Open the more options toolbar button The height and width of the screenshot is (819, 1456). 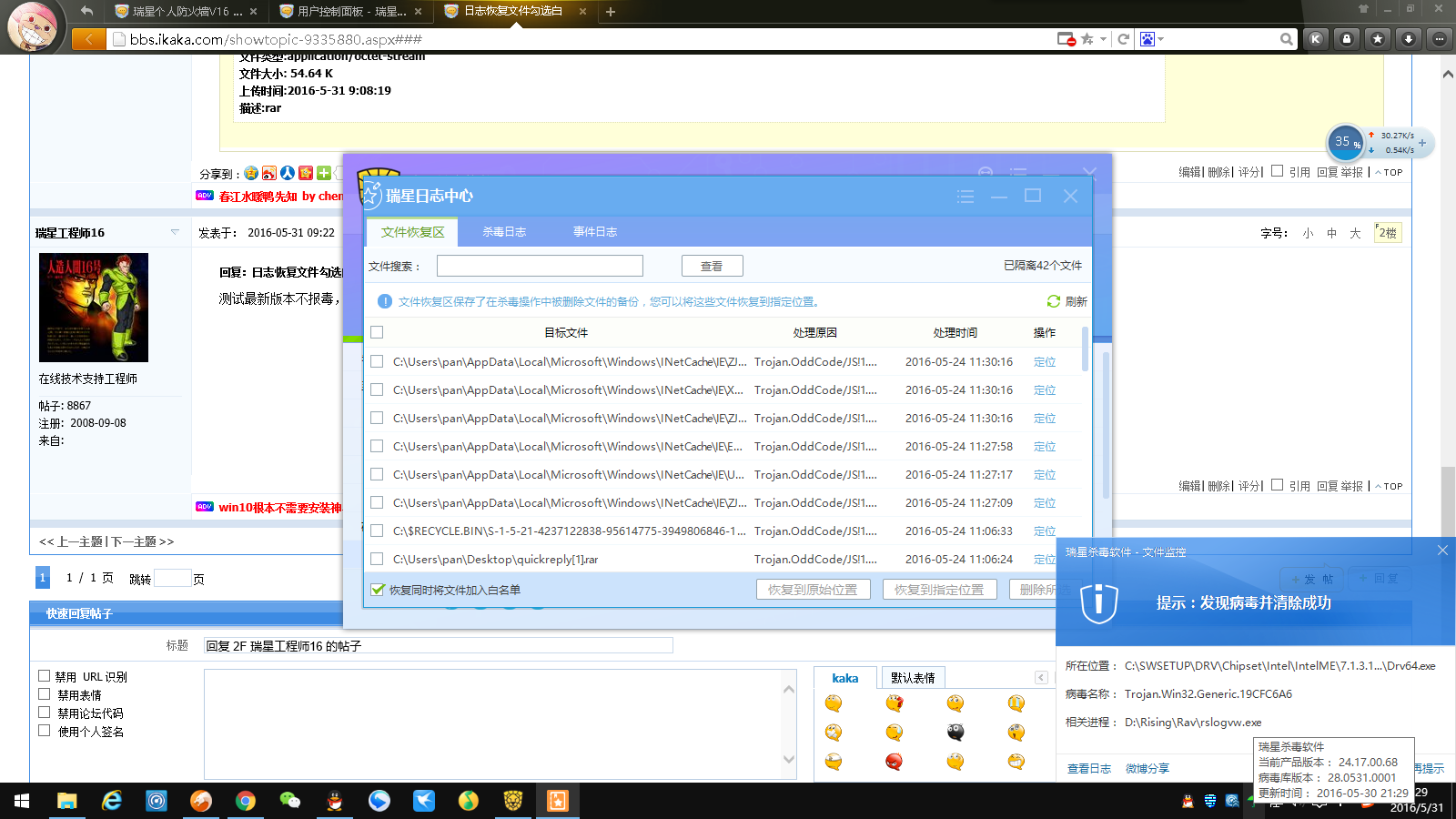(1439, 39)
